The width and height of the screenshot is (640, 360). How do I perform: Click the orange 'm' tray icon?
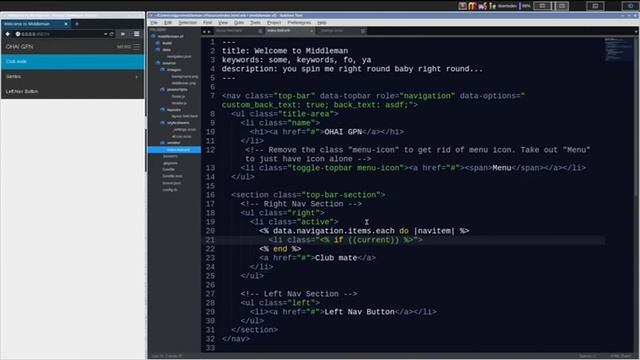pos(472,6)
